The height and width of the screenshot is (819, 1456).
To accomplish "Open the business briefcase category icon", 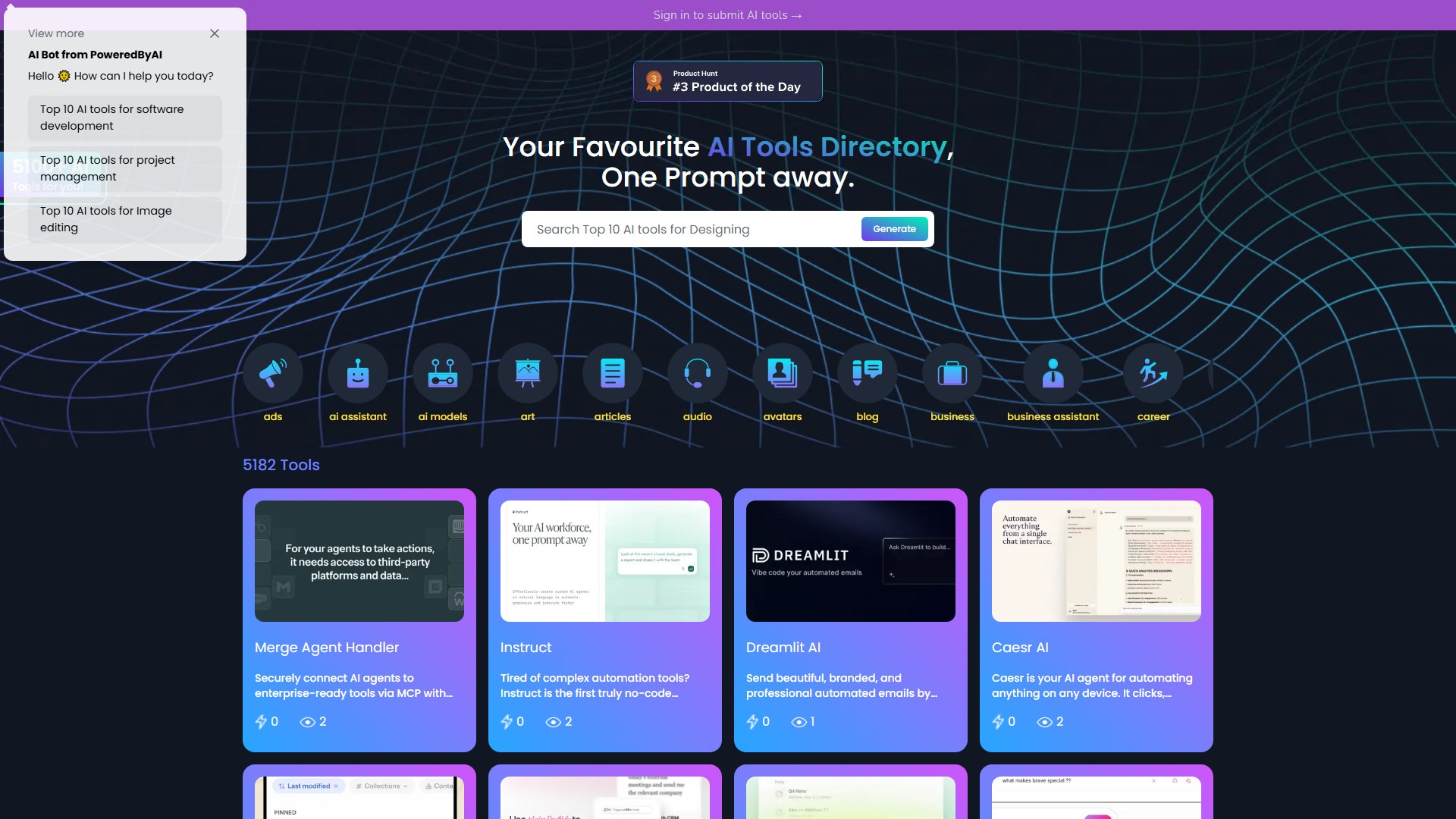I will click(952, 373).
